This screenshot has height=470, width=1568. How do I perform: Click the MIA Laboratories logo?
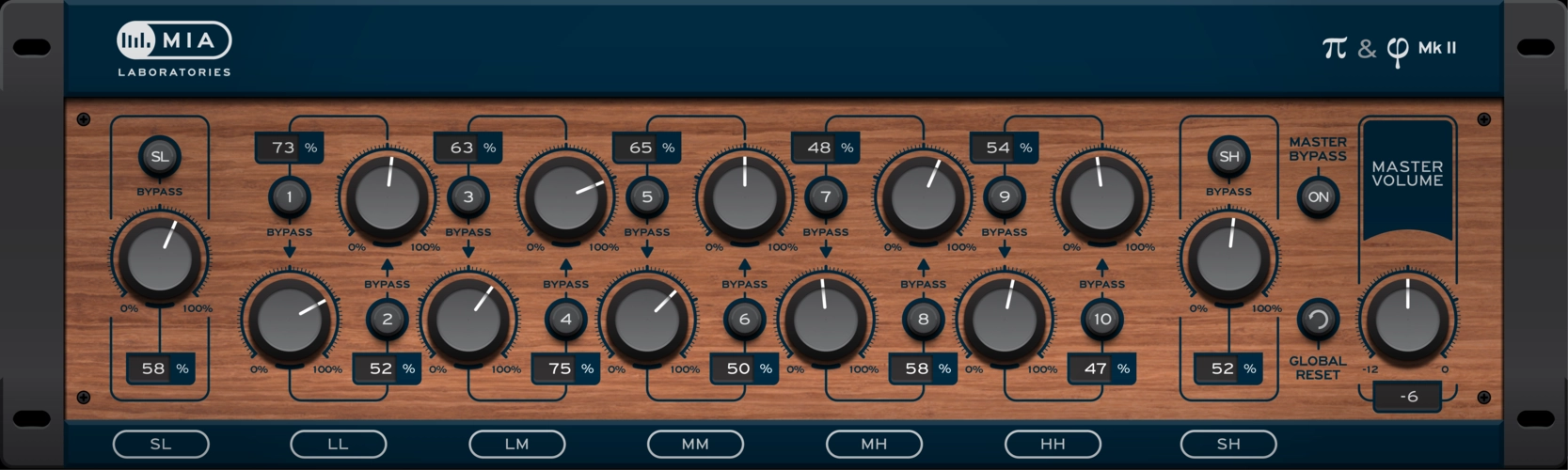174,49
